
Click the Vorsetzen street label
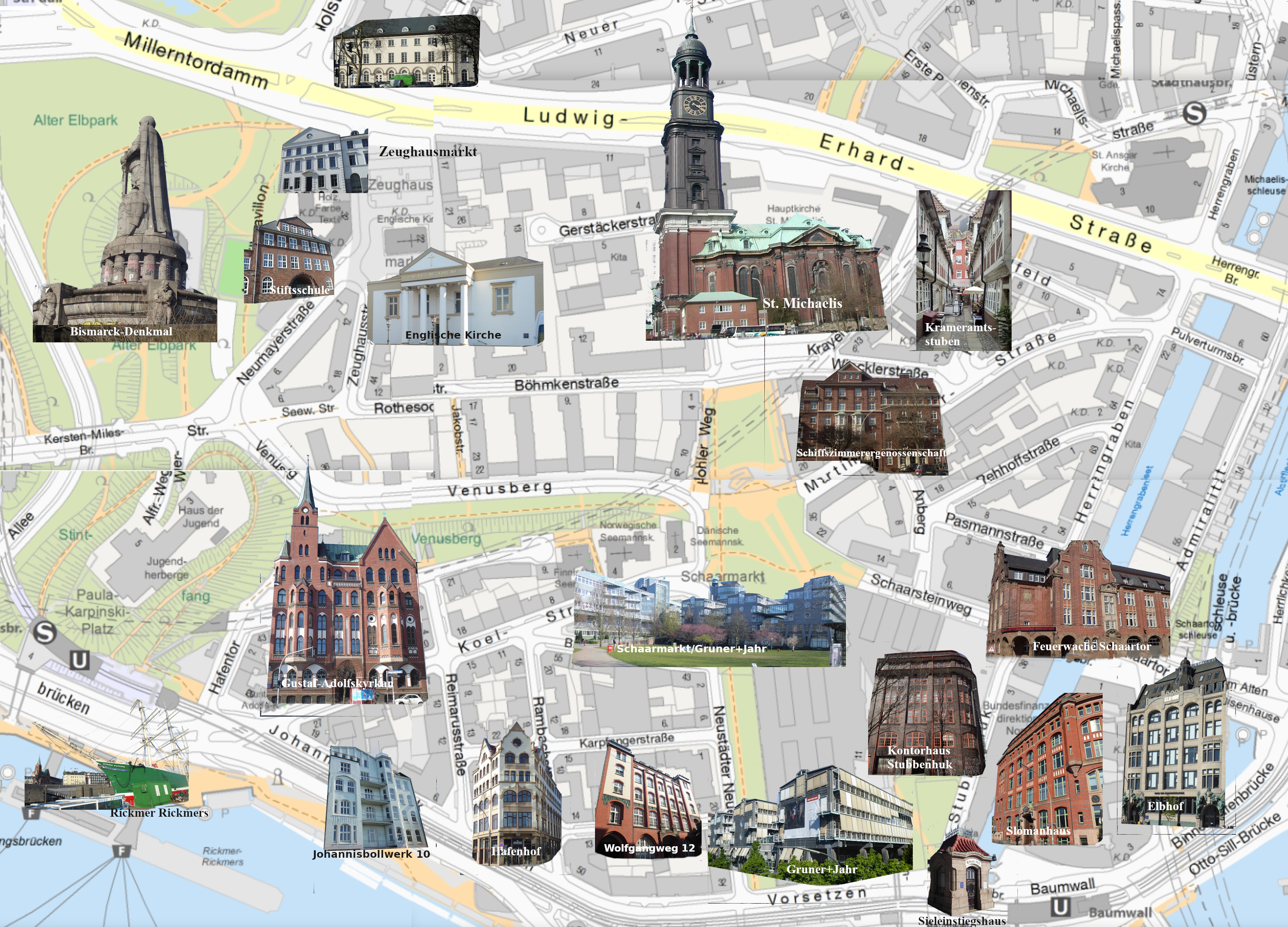point(817,896)
